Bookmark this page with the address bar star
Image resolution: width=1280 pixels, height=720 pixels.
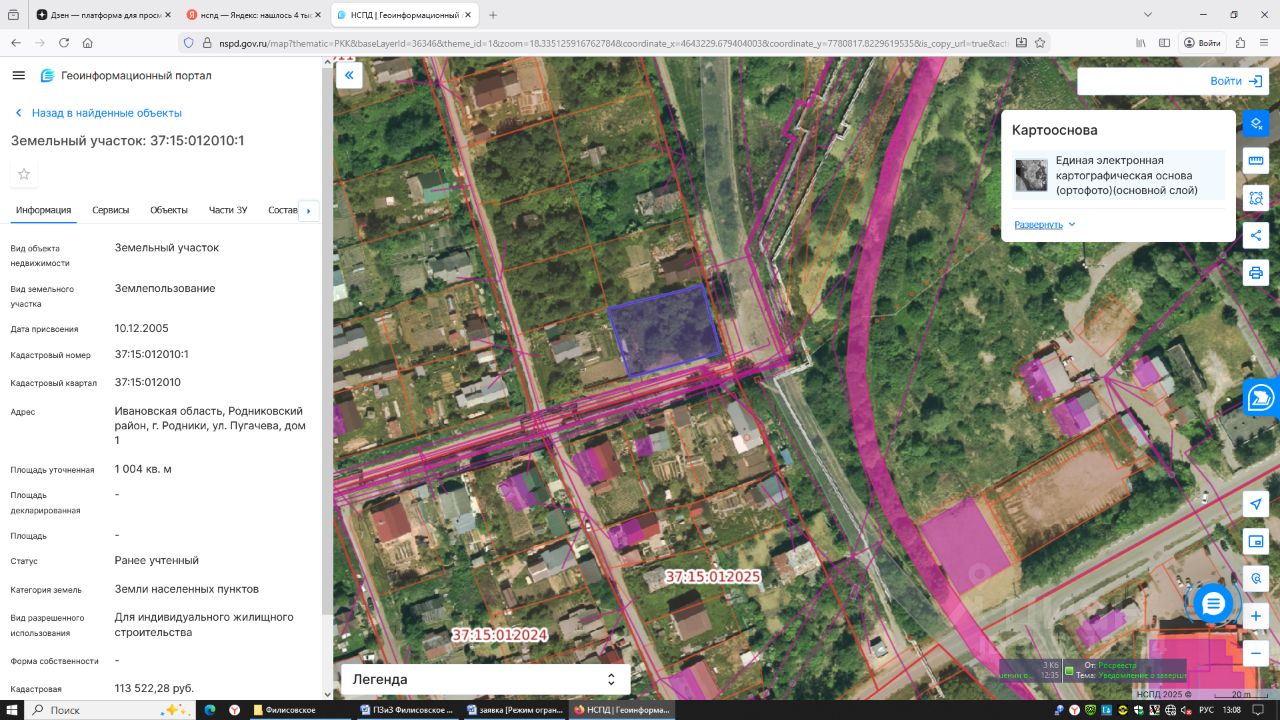tap(1040, 43)
